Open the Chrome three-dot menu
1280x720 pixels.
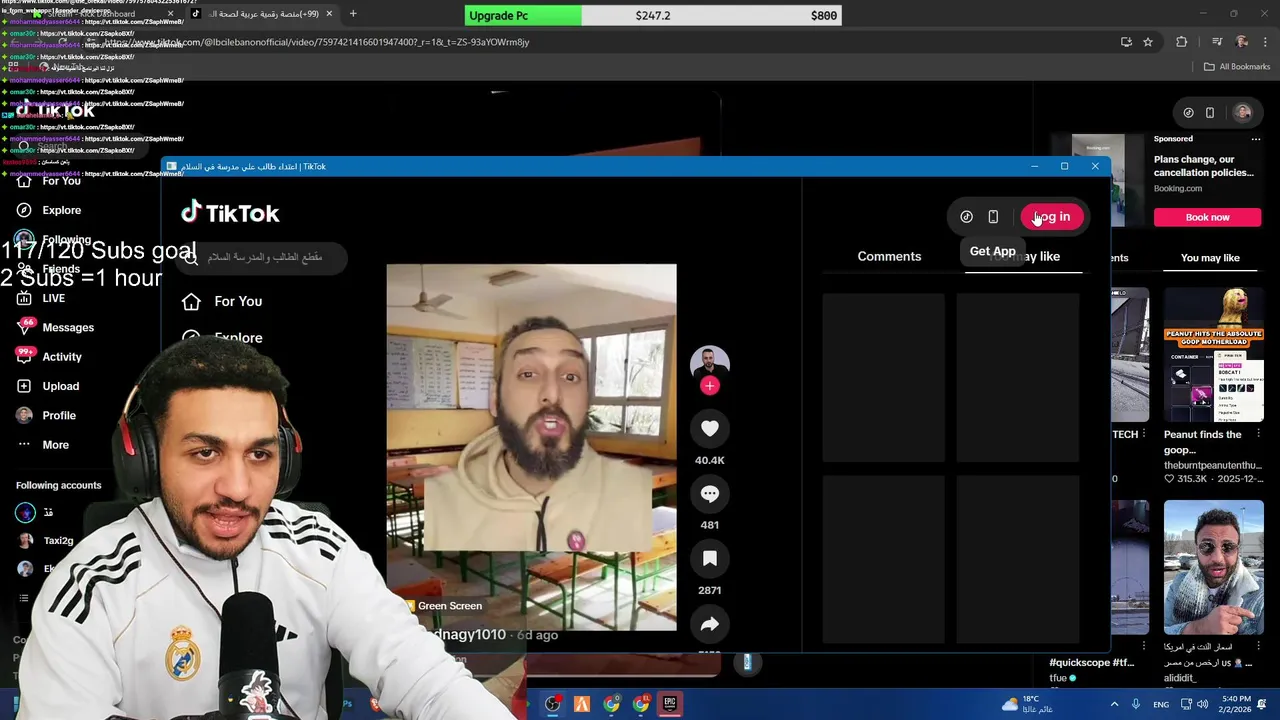[x=1264, y=42]
